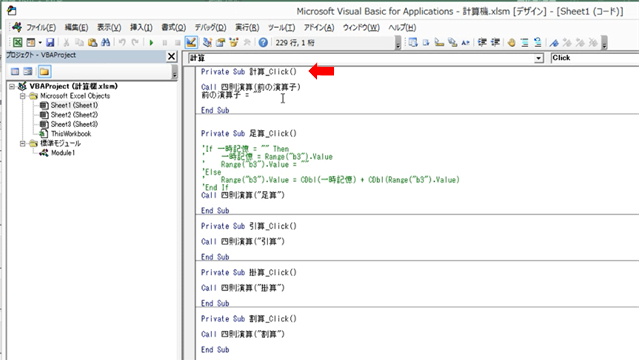
Task: Open the Insert UserForm dropdown arrow
Action: [x=40, y=42]
